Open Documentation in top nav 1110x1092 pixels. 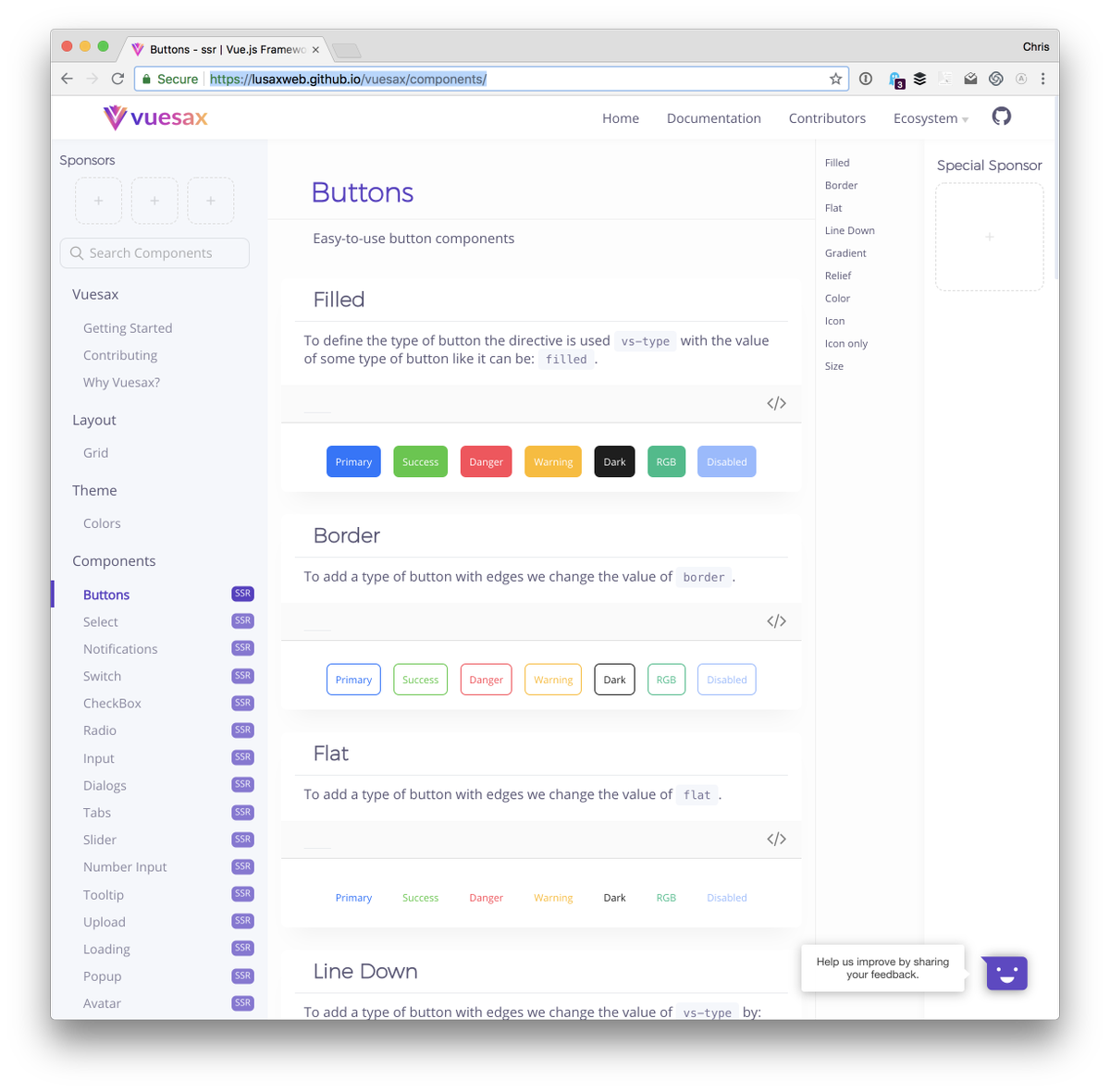(714, 118)
